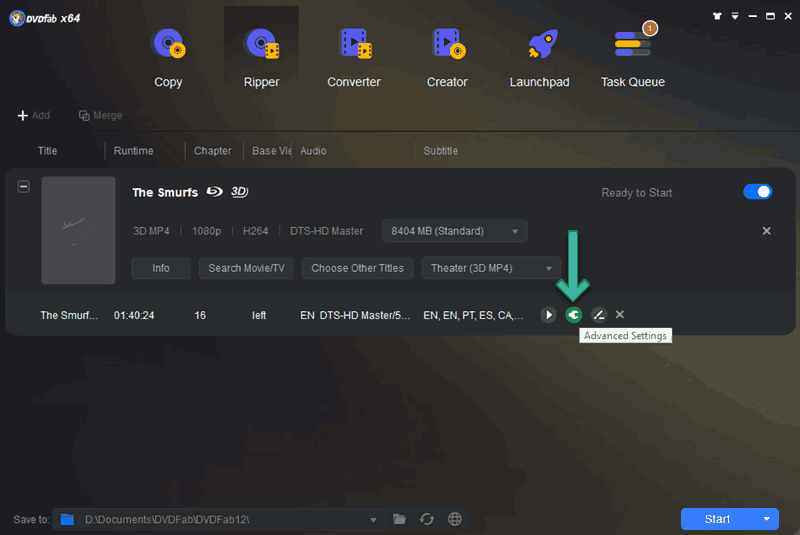Open the 8404 MB (Standard) size dropdown
This screenshot has height=535, width=800.
click(454, 231)
